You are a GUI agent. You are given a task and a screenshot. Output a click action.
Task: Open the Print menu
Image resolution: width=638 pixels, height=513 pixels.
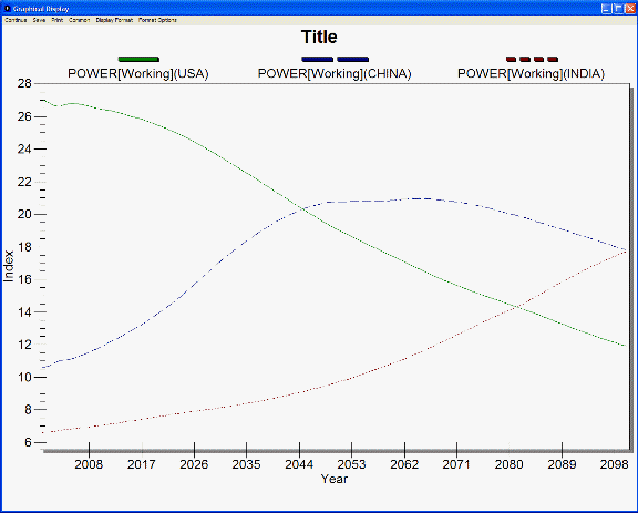(57, 20)
